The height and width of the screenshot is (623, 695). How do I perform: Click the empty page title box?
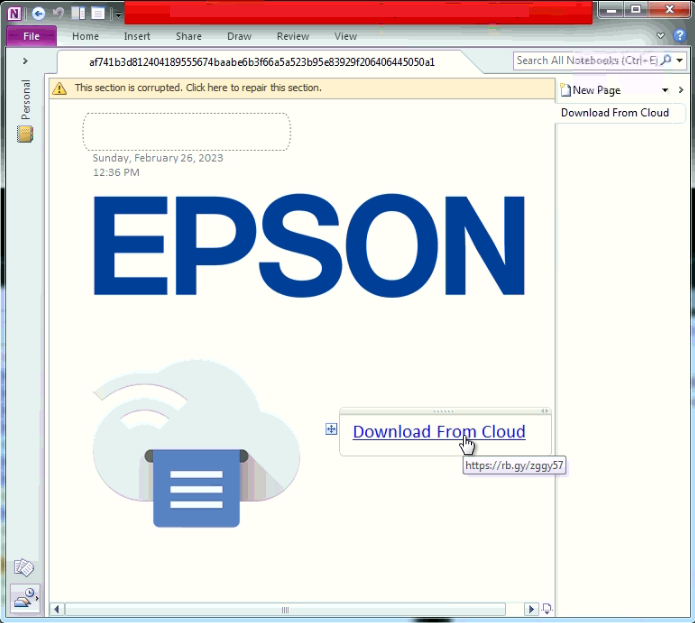tap(187, 132)
